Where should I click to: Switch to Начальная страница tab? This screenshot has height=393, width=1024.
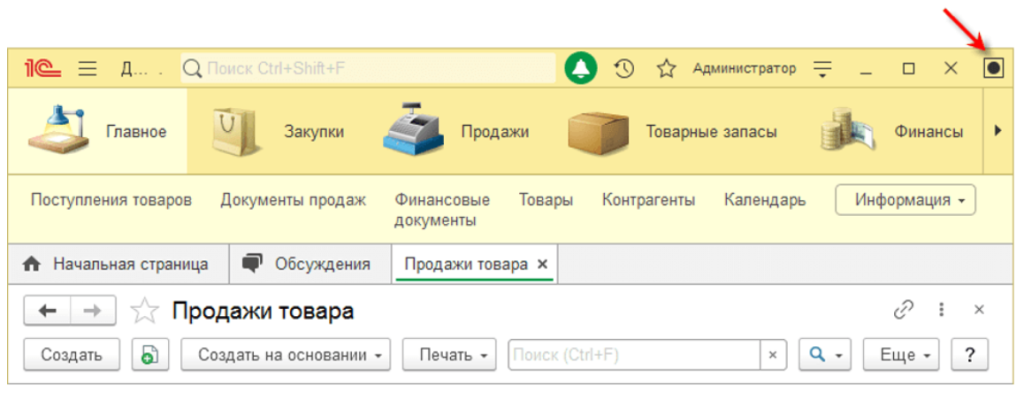click(x=118, y=264)
